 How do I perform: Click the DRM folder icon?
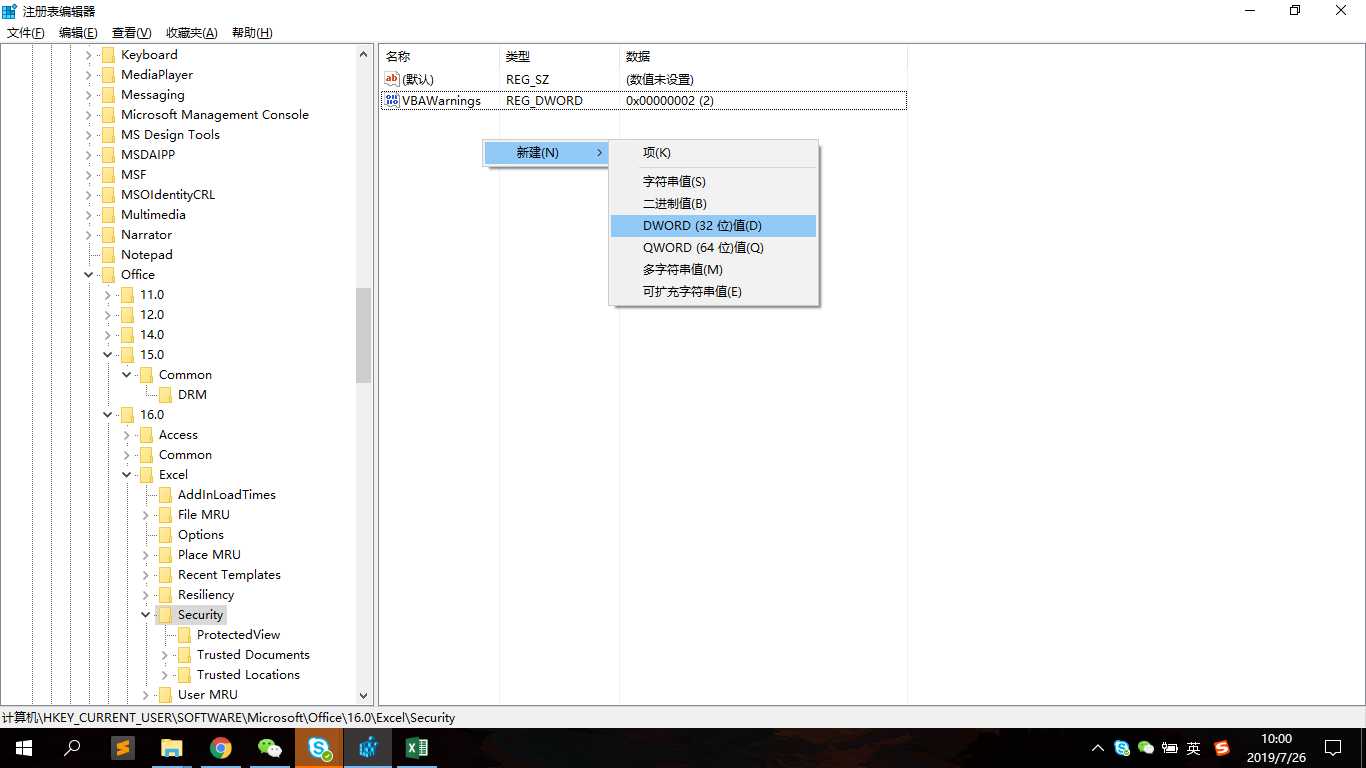tap(164, 395)
